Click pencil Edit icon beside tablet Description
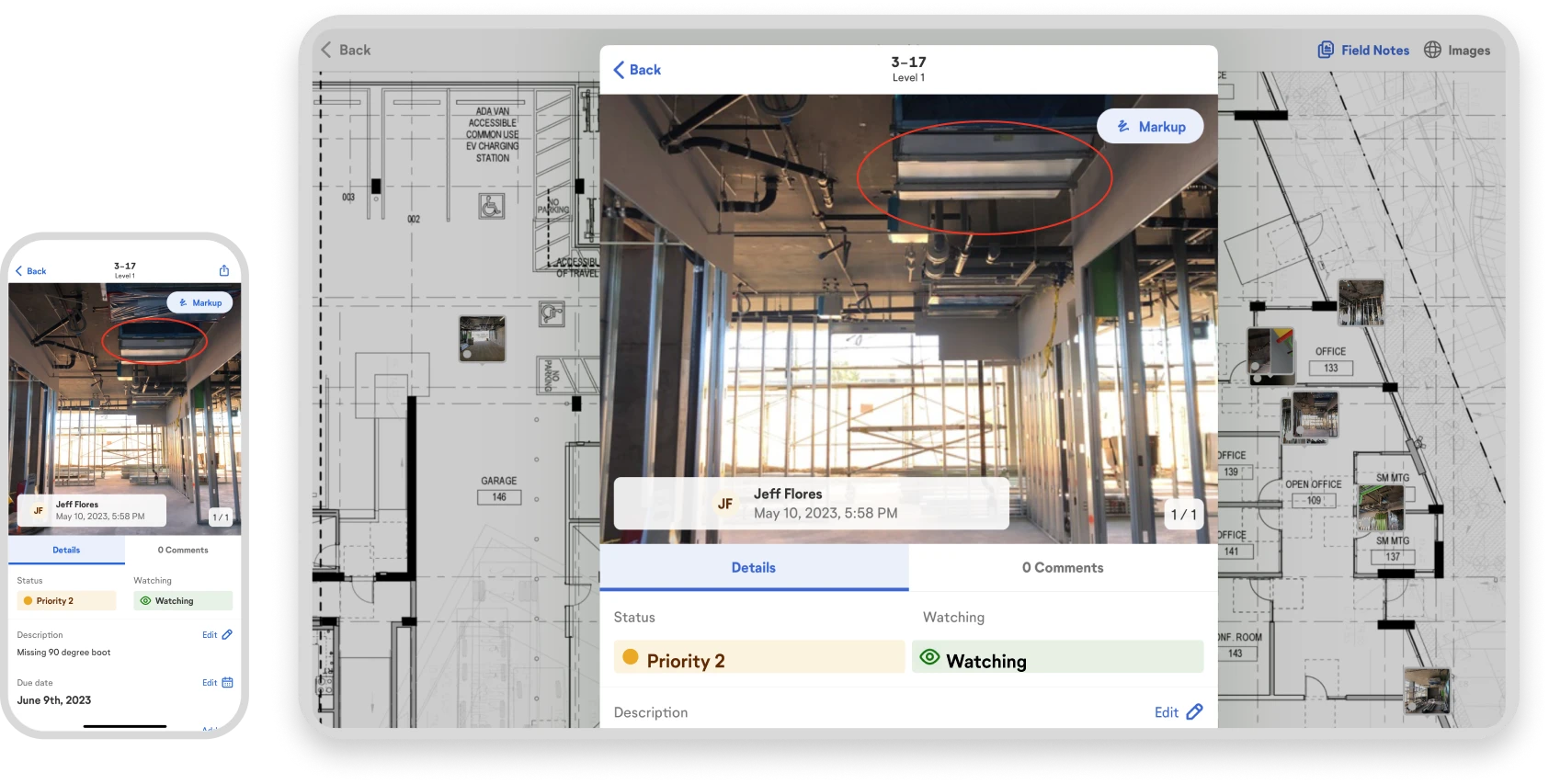Image resolution: width=1549 pixels, height=784 pixels. (1194, 712)
